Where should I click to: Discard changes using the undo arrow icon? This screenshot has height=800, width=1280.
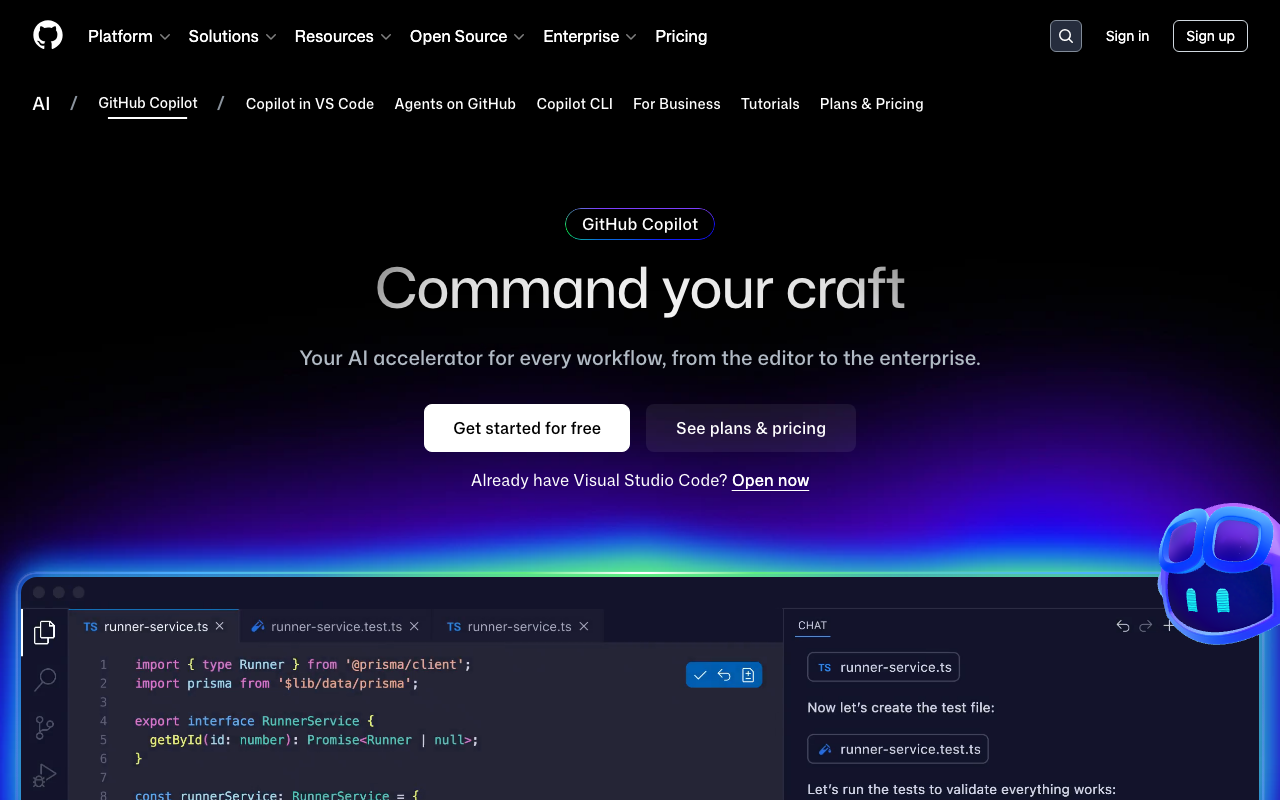(x=724, y=675)
